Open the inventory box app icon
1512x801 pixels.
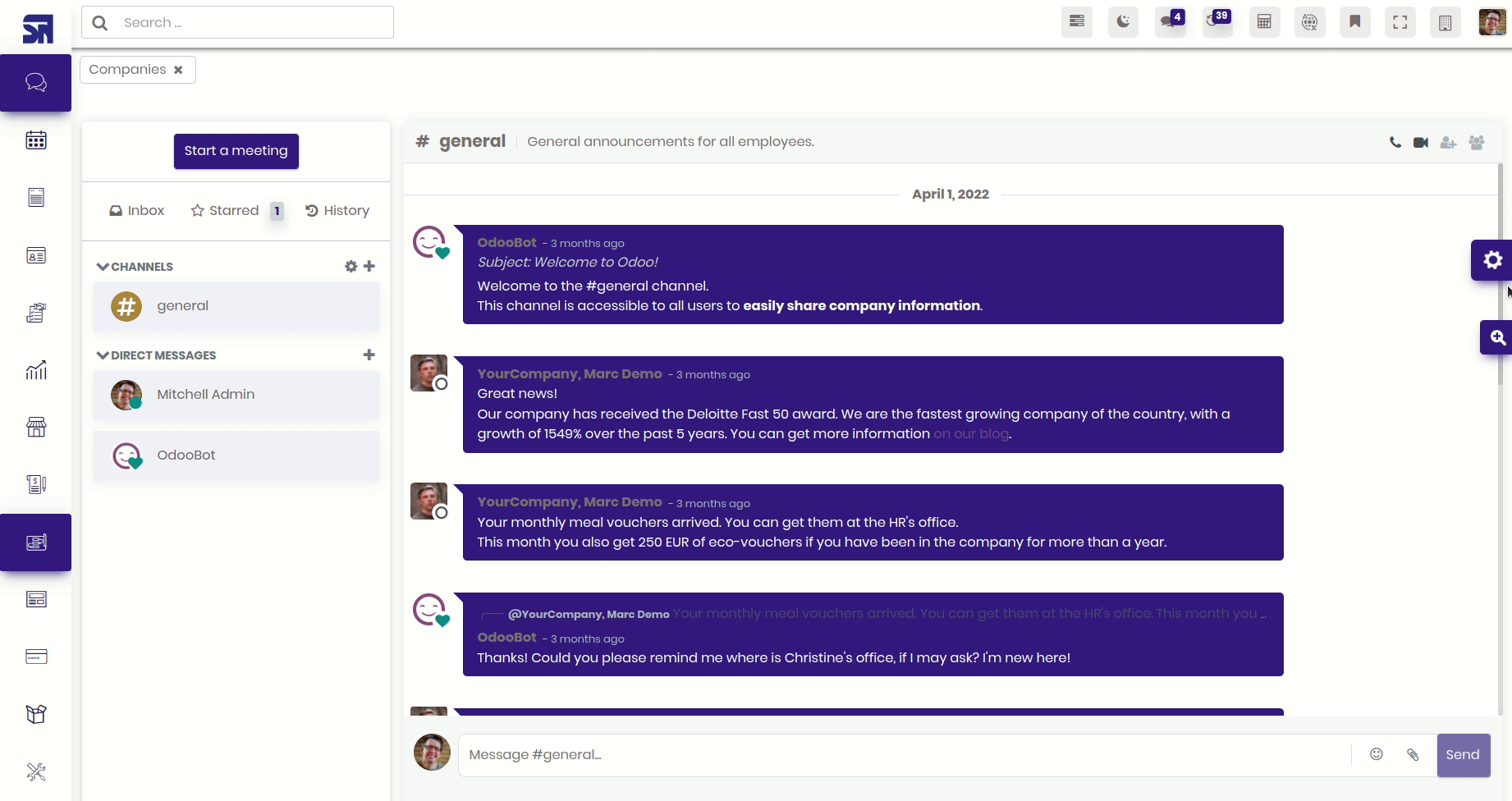[x=36, y=714]
